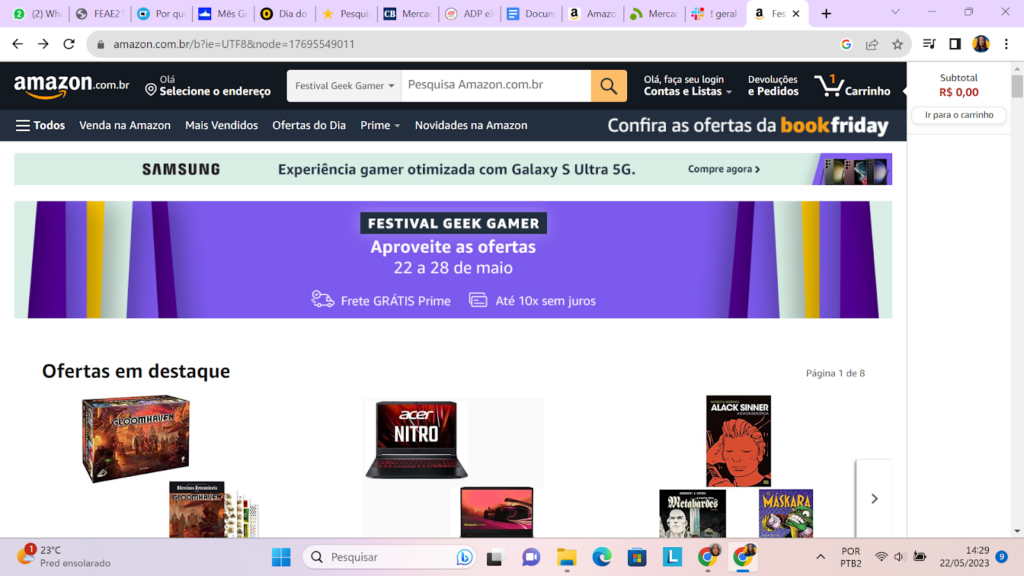Close the current Fes browser tab
This screenshot has width=1024, height=576.
pyautogui.click(x=796, y=14)
